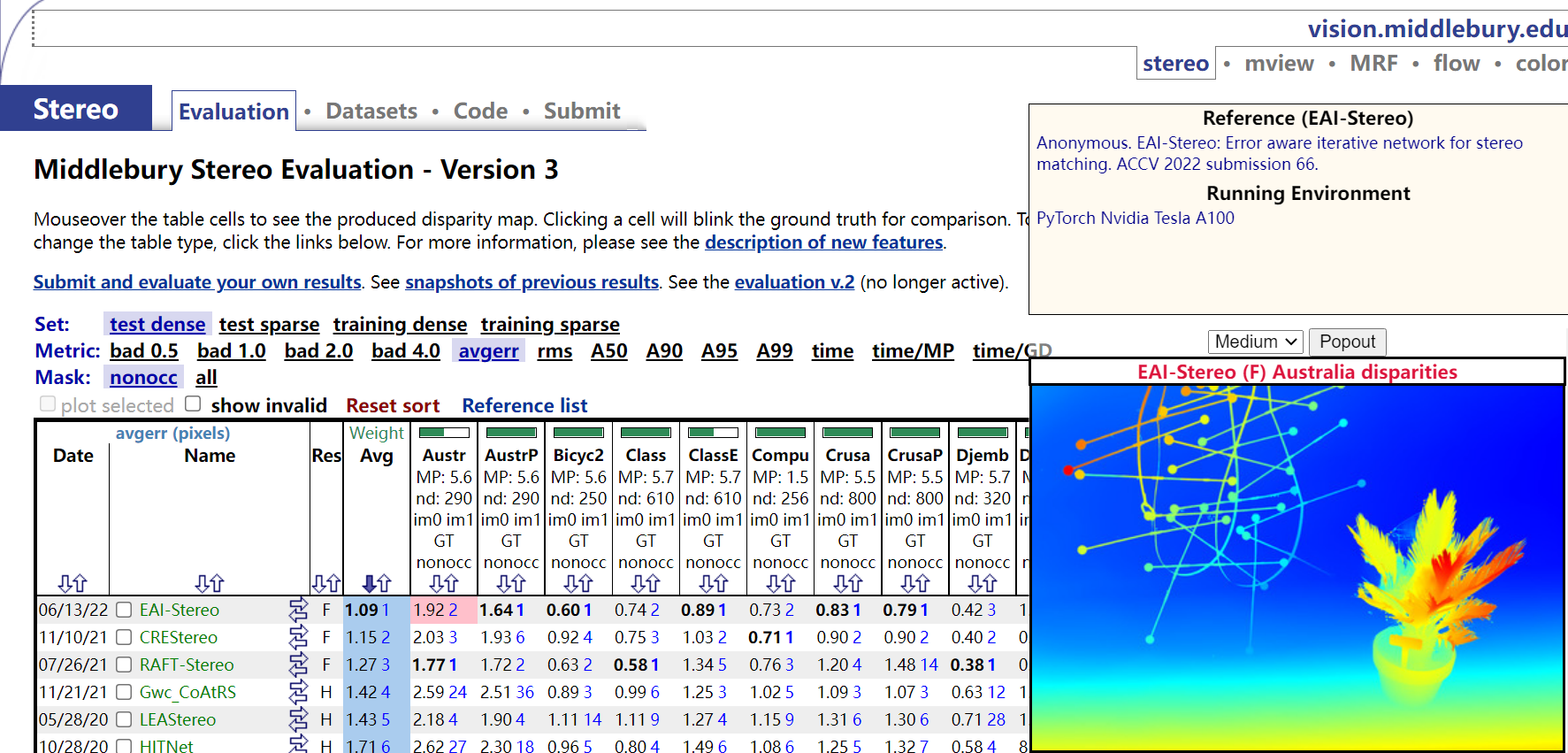This screenshot has height=753, width=1568.
Task: Click ClassE weight bar indicator
Action: pos(713,433)
